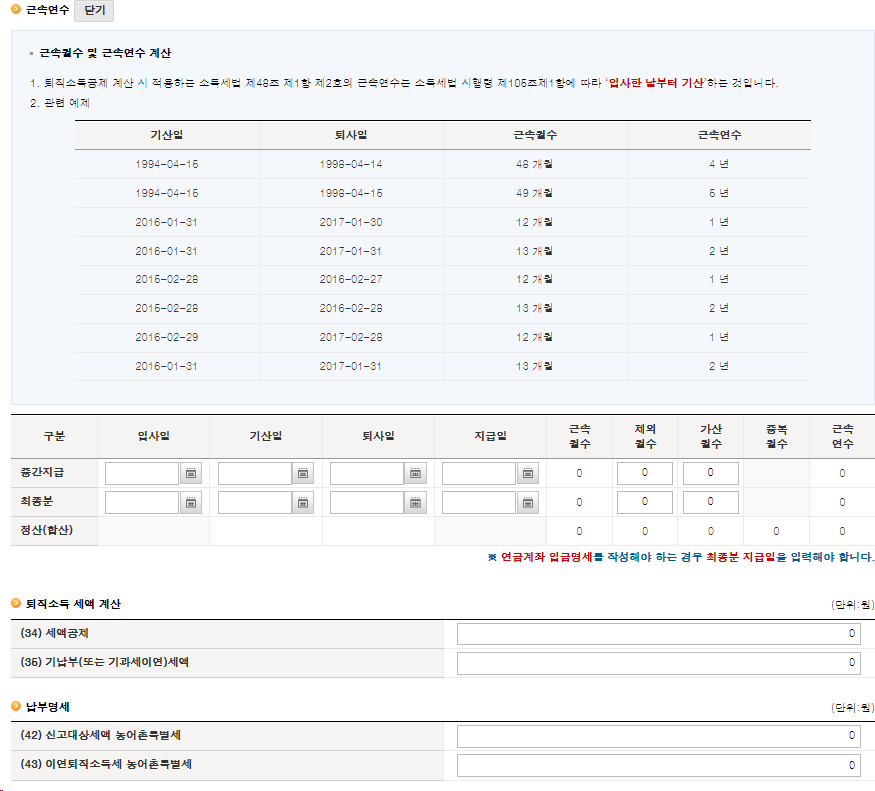
Task: Click the 최종분 가산월수 input box
Action: (710, 501)
